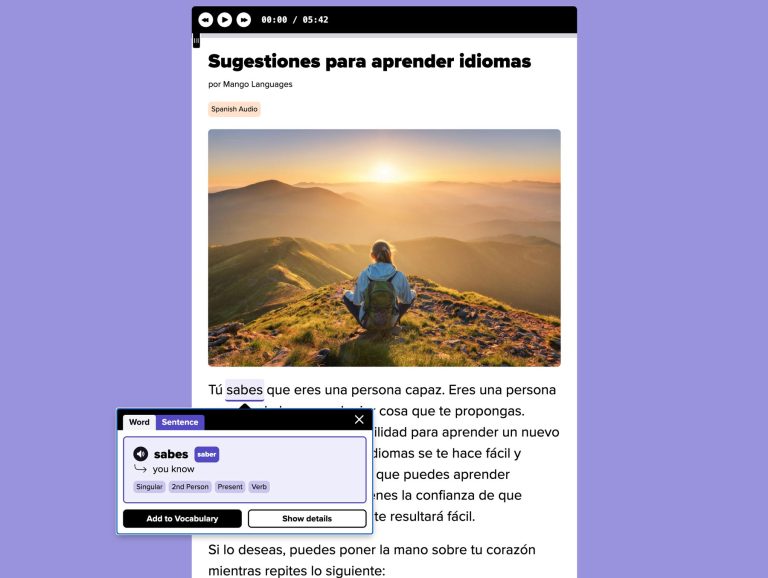Click the rewind audio button
The width and height of the screenshot is (768, 578).
tap(206, 20)
